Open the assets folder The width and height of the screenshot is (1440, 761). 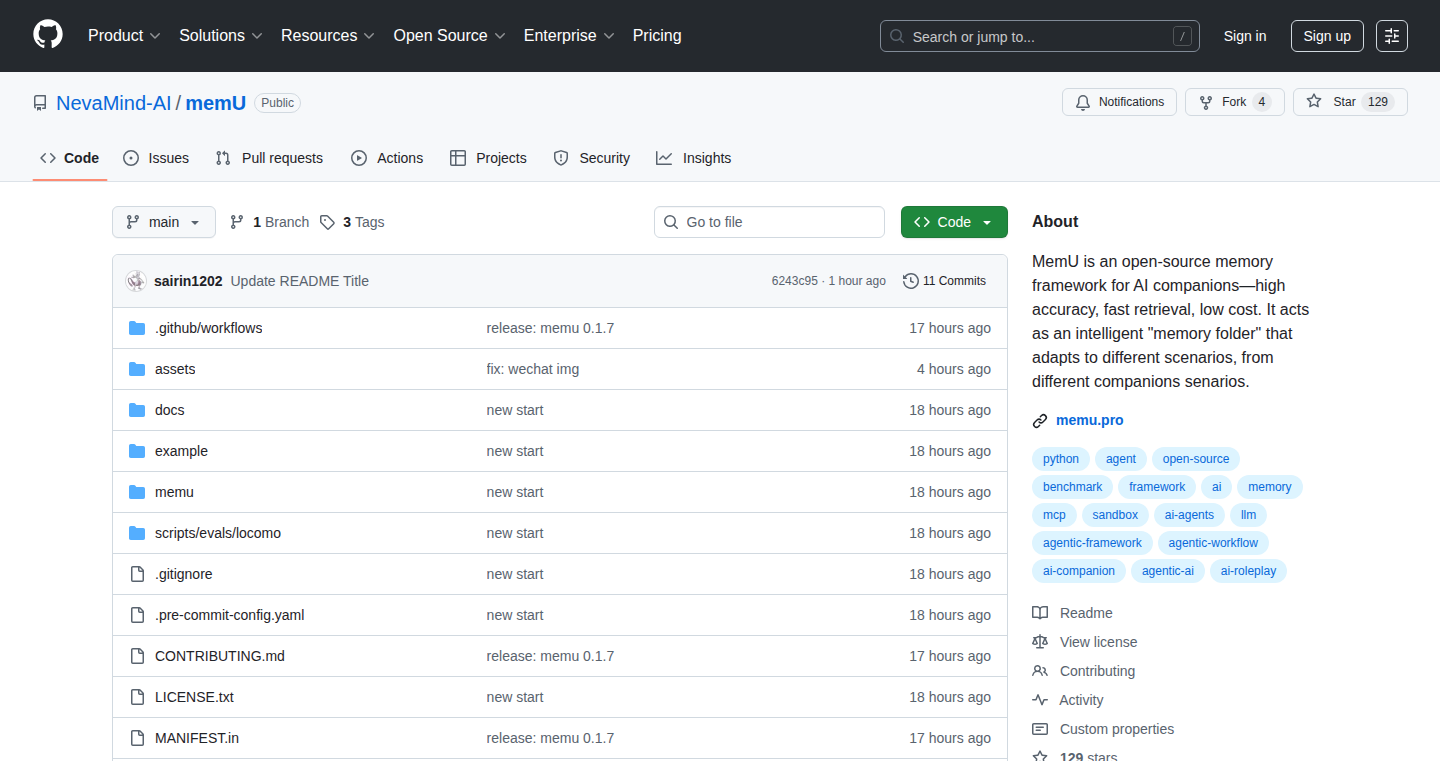(x=175, y=369)
